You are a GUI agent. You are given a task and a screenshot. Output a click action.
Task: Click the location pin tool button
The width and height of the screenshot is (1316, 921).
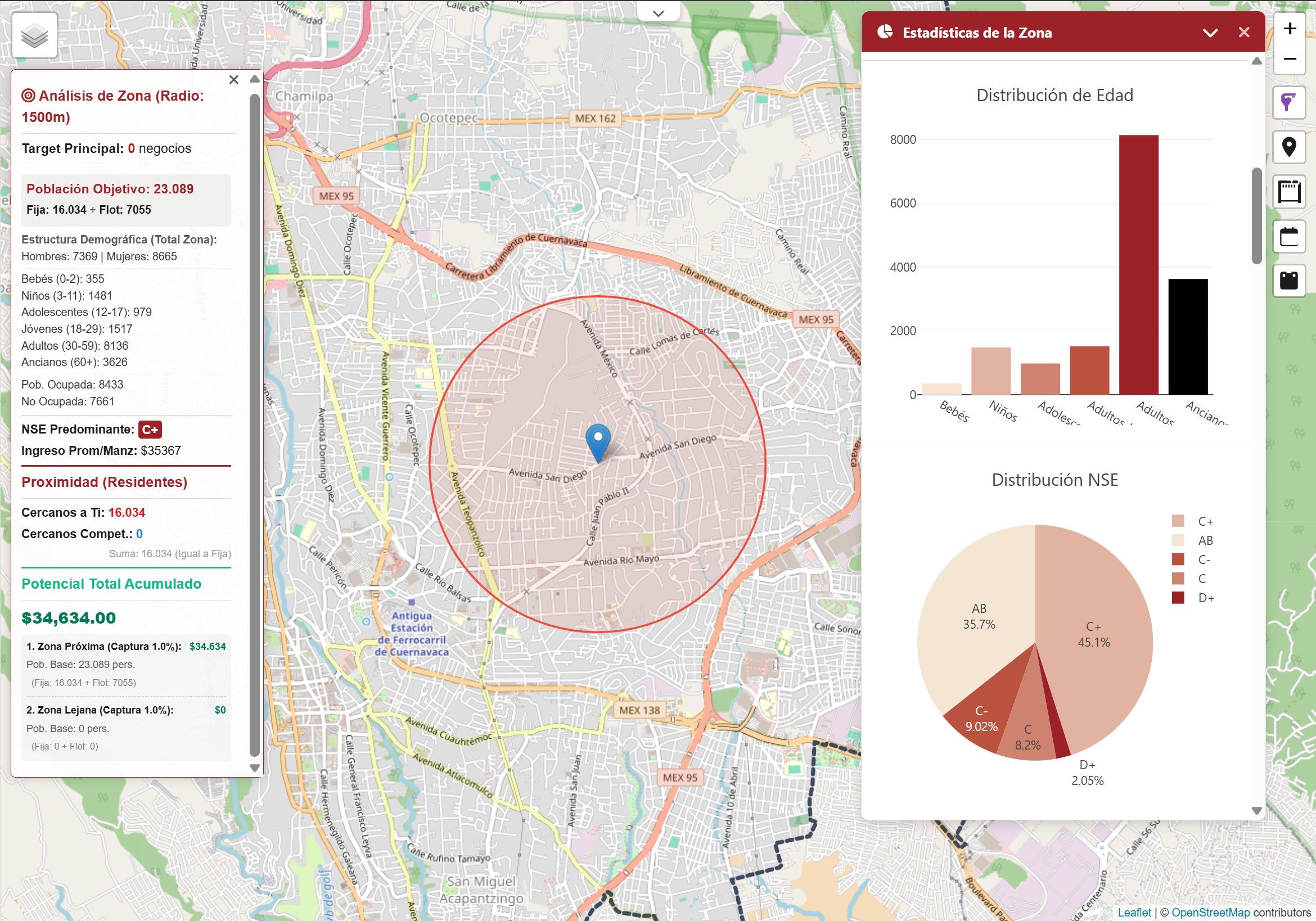tap(1289, 147)
